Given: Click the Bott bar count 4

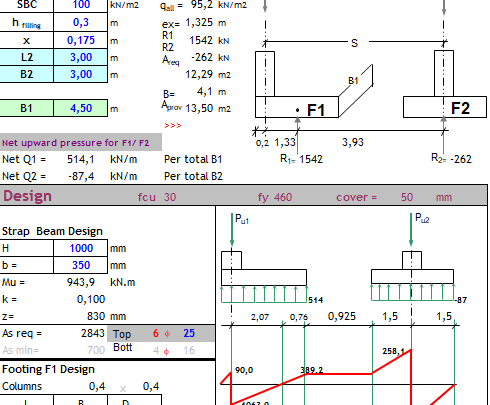Looking at the screenshot, I should (x=156, y=350).
